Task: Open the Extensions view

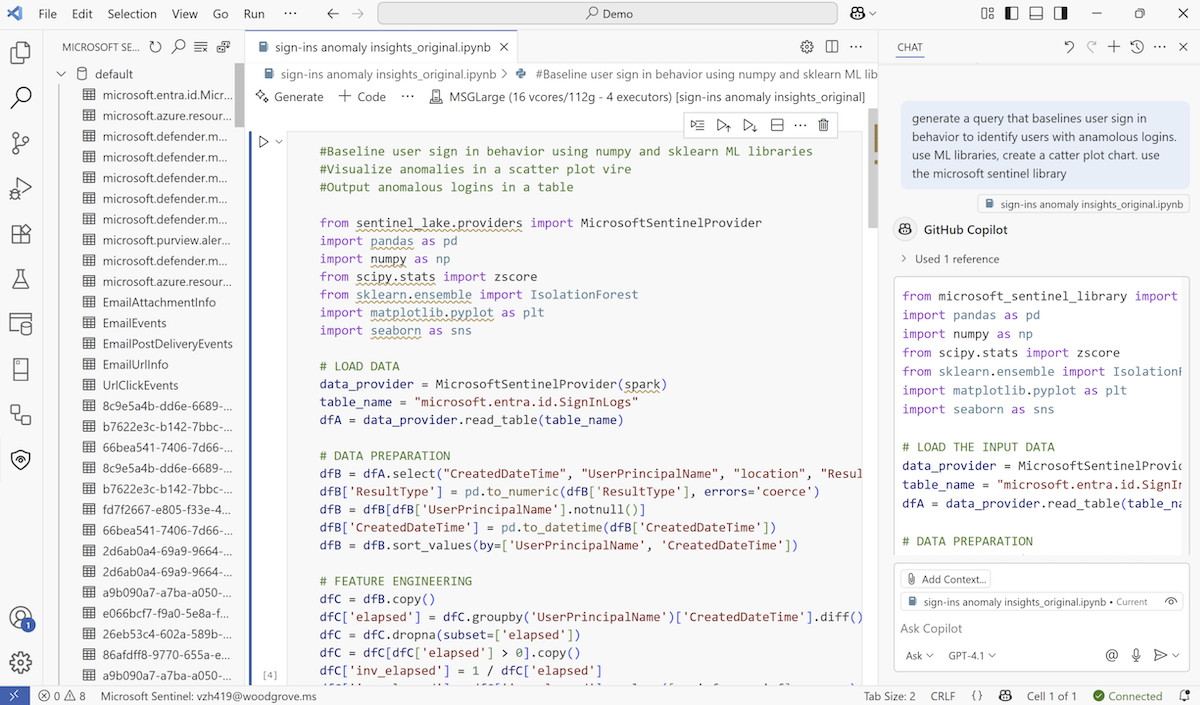Action: pos(20,234)
